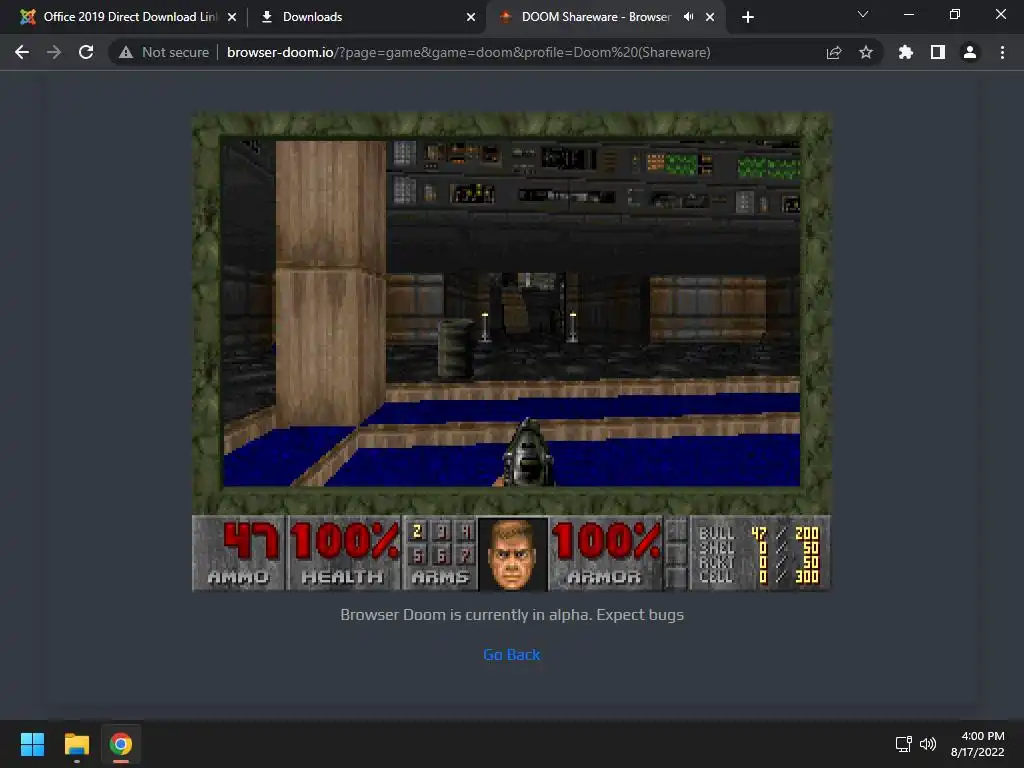Open the Chrome profile icon
Screen dimensions: 1024x768
(970, 52)
